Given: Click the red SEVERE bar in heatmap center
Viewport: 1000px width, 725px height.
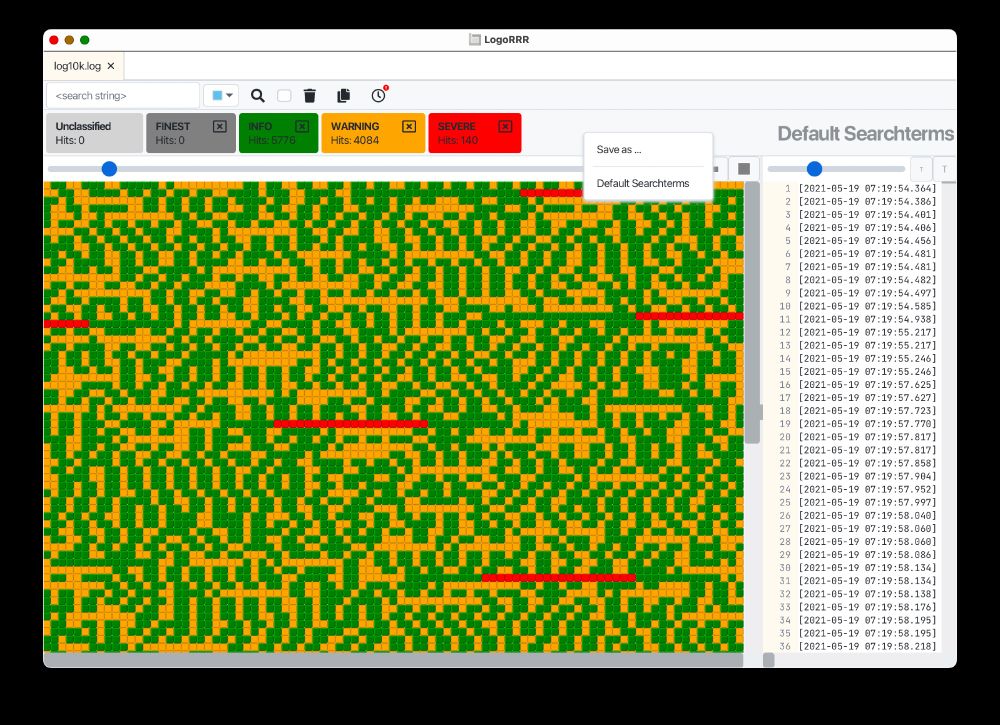Looking at the screenshot, I should [351, 423].
